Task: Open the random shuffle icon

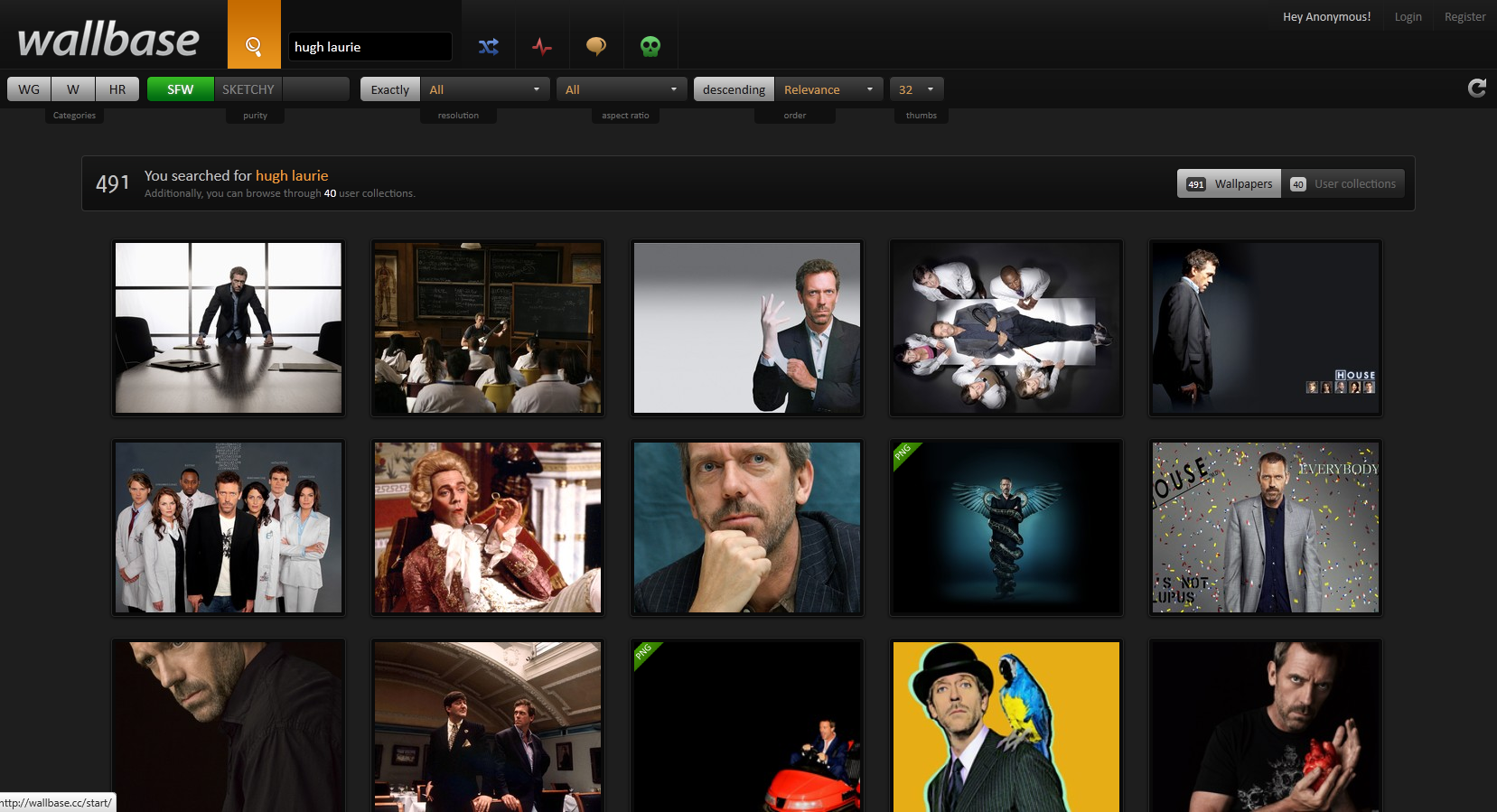Action: (489, 46)
